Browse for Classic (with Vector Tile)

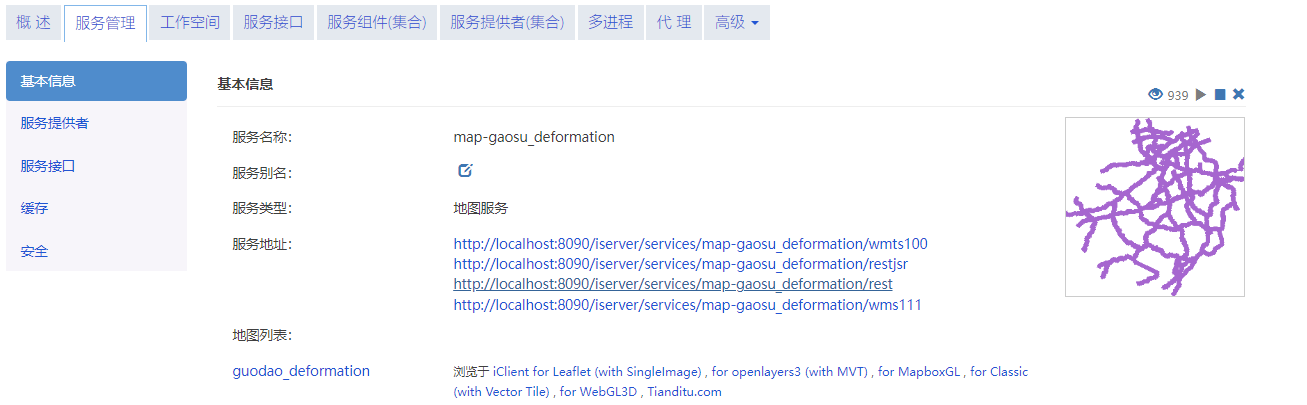coord(740,382)
